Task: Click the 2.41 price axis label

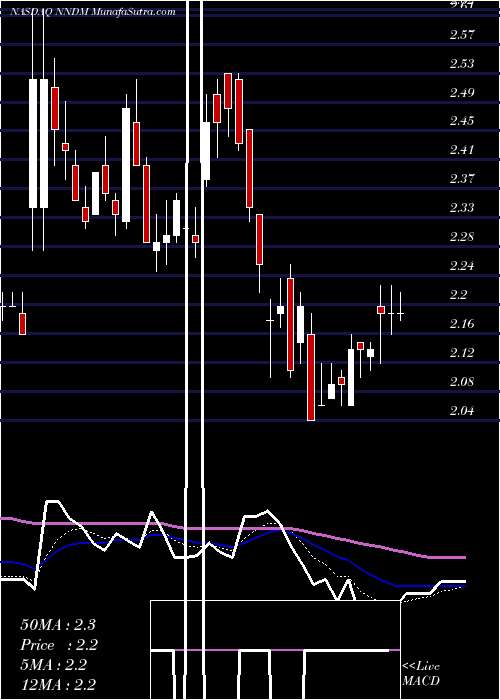Action: coord(462,150)
